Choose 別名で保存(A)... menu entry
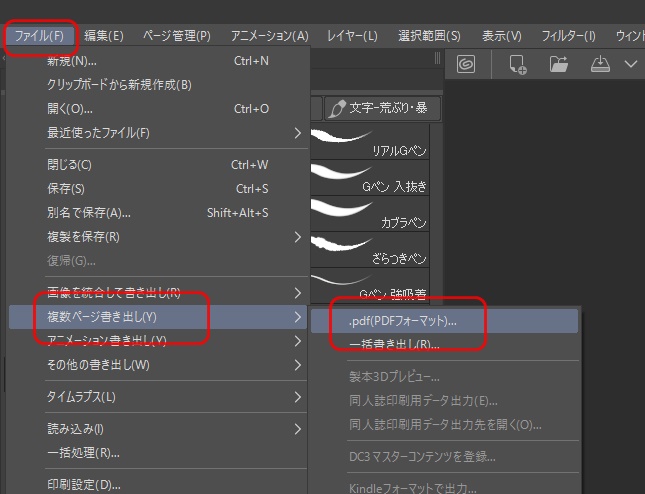Screen dimensions: 645x494 tap(158, 213)
